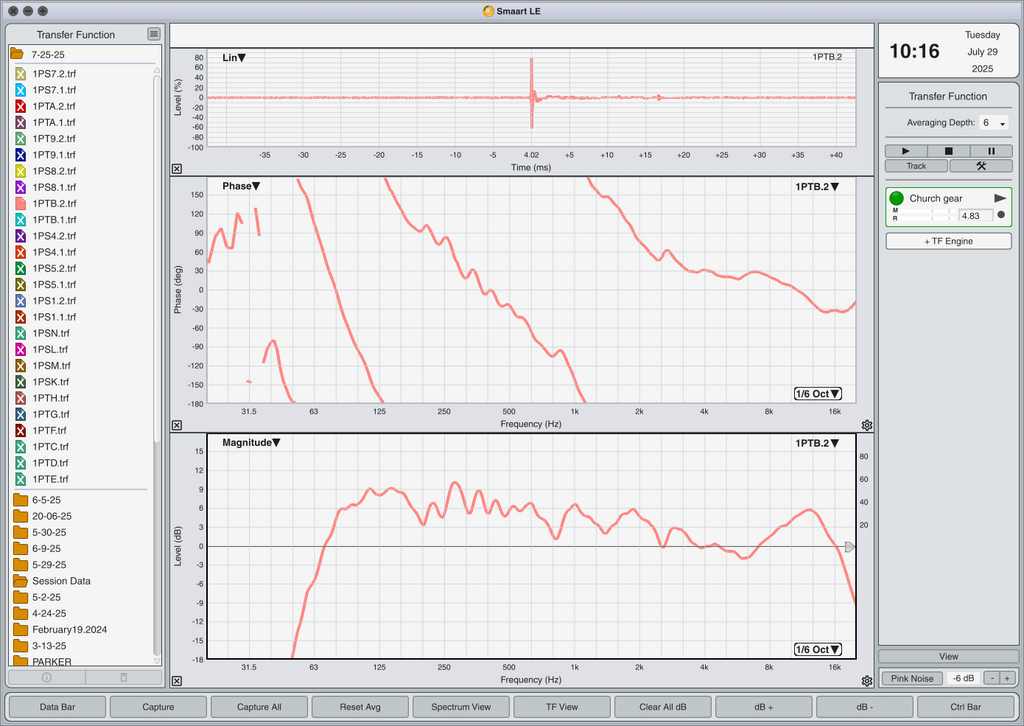
Task: Toggle visibility of 1PTA.2.trf trace
Action: [x=20, y=106]
